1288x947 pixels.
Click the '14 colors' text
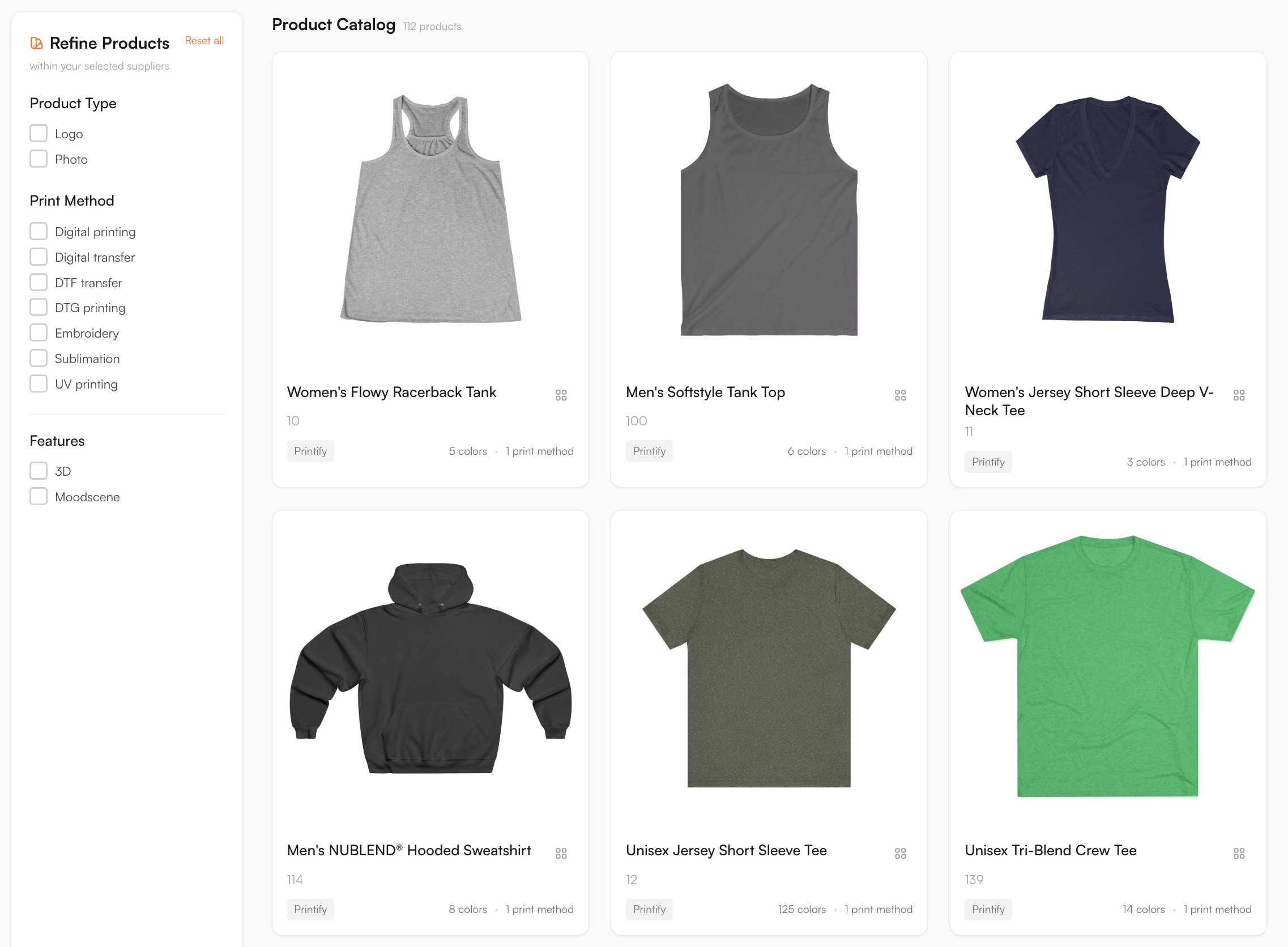(1143, 909)
